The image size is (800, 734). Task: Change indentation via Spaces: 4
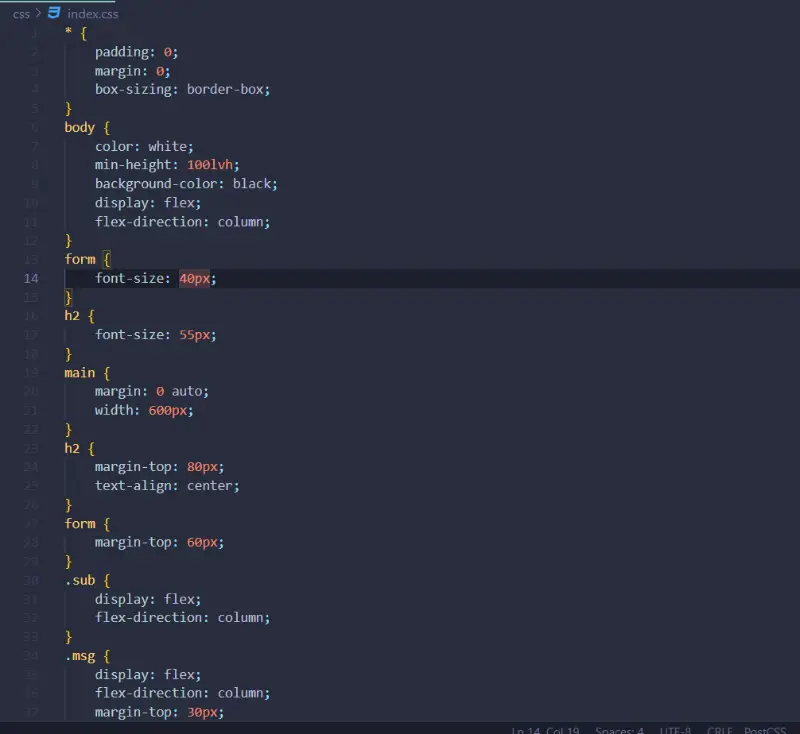pyautogui.click(x=620, y=731)
